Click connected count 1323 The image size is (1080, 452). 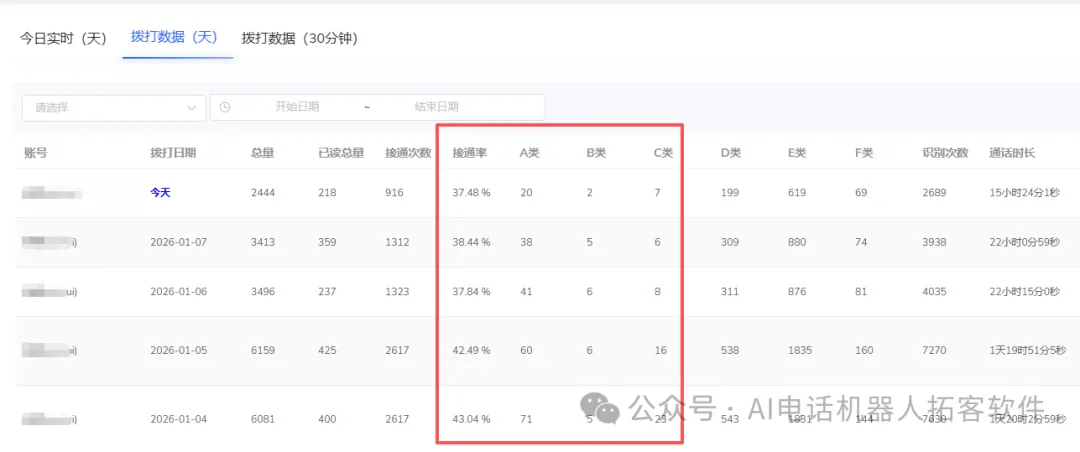pyautogui.click(x=397, y=292)
